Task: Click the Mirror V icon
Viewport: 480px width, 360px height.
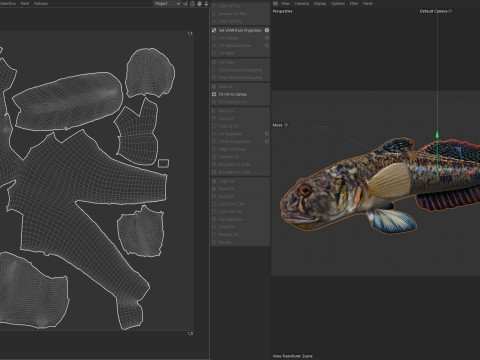Action: (214, 118)
